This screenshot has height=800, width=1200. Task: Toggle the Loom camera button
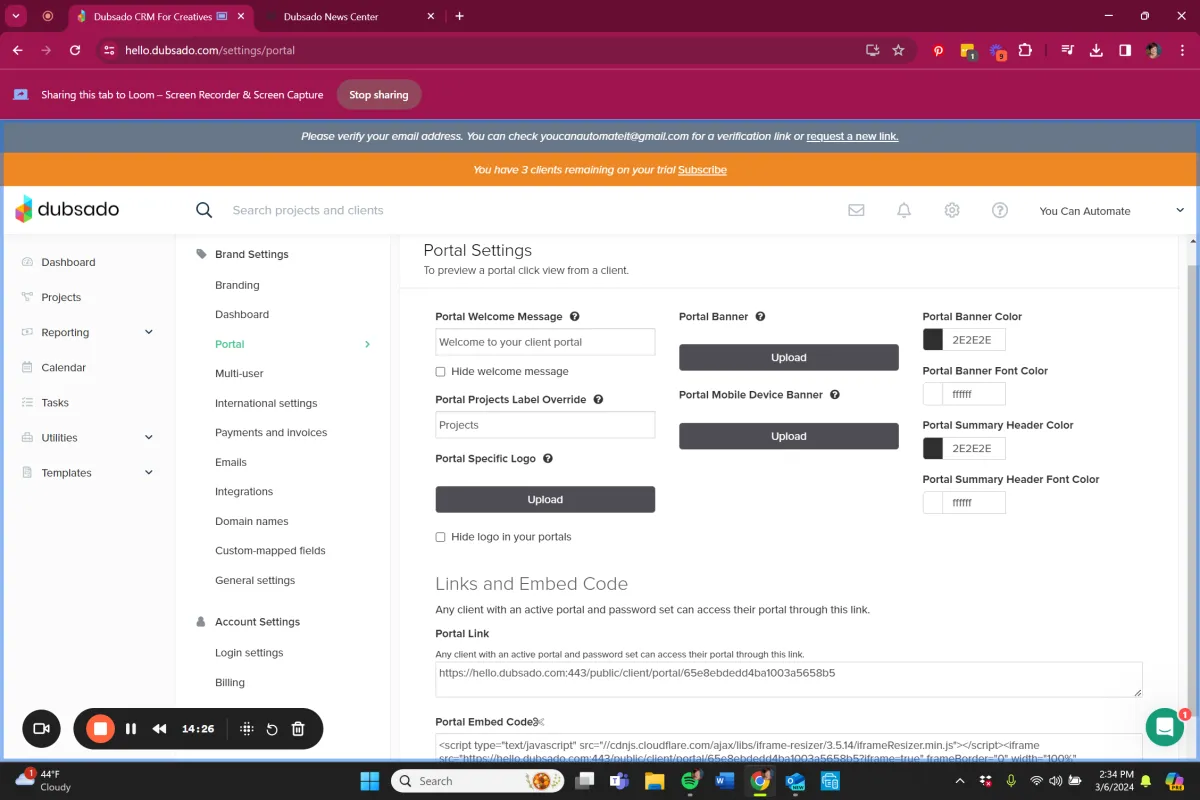42,729
